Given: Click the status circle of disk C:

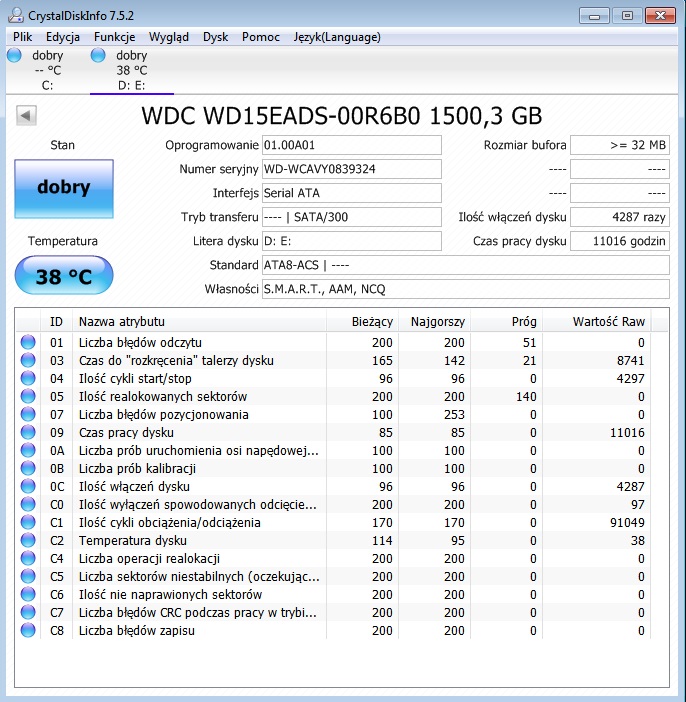Looking at the screenshot, I should pos(14,56).
